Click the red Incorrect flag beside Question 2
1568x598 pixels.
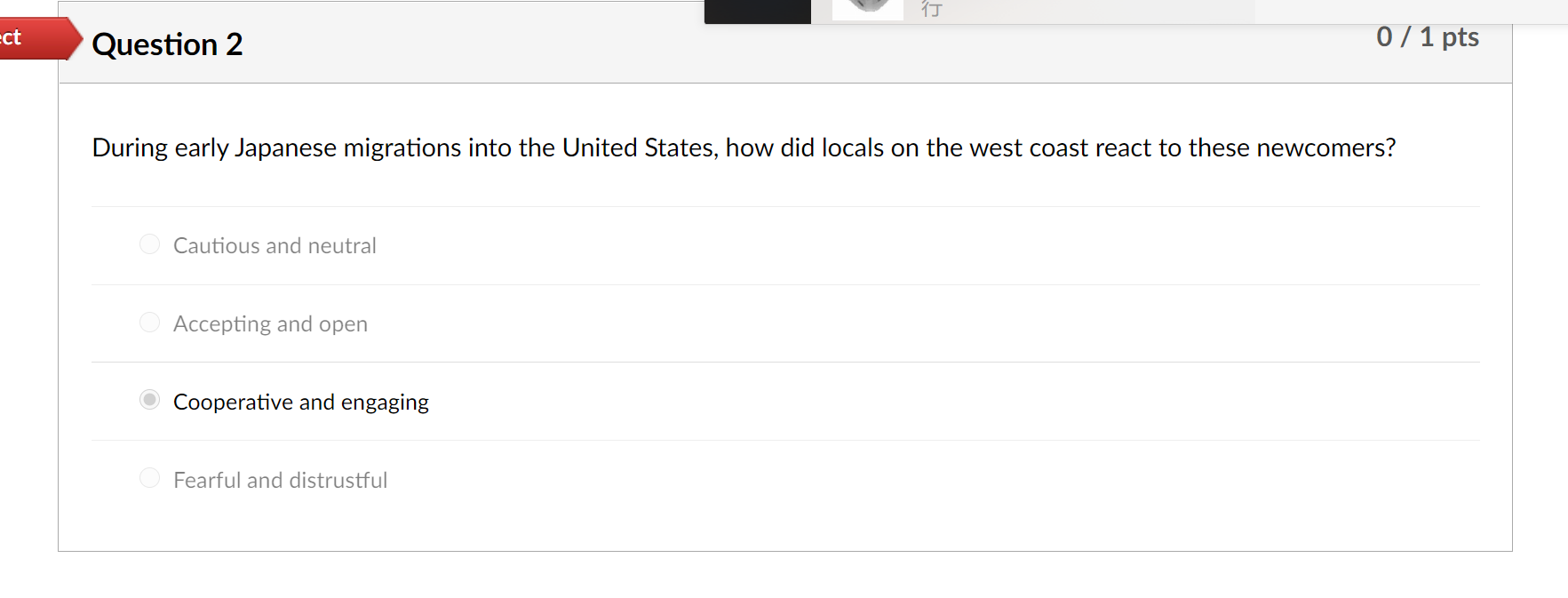40,38
